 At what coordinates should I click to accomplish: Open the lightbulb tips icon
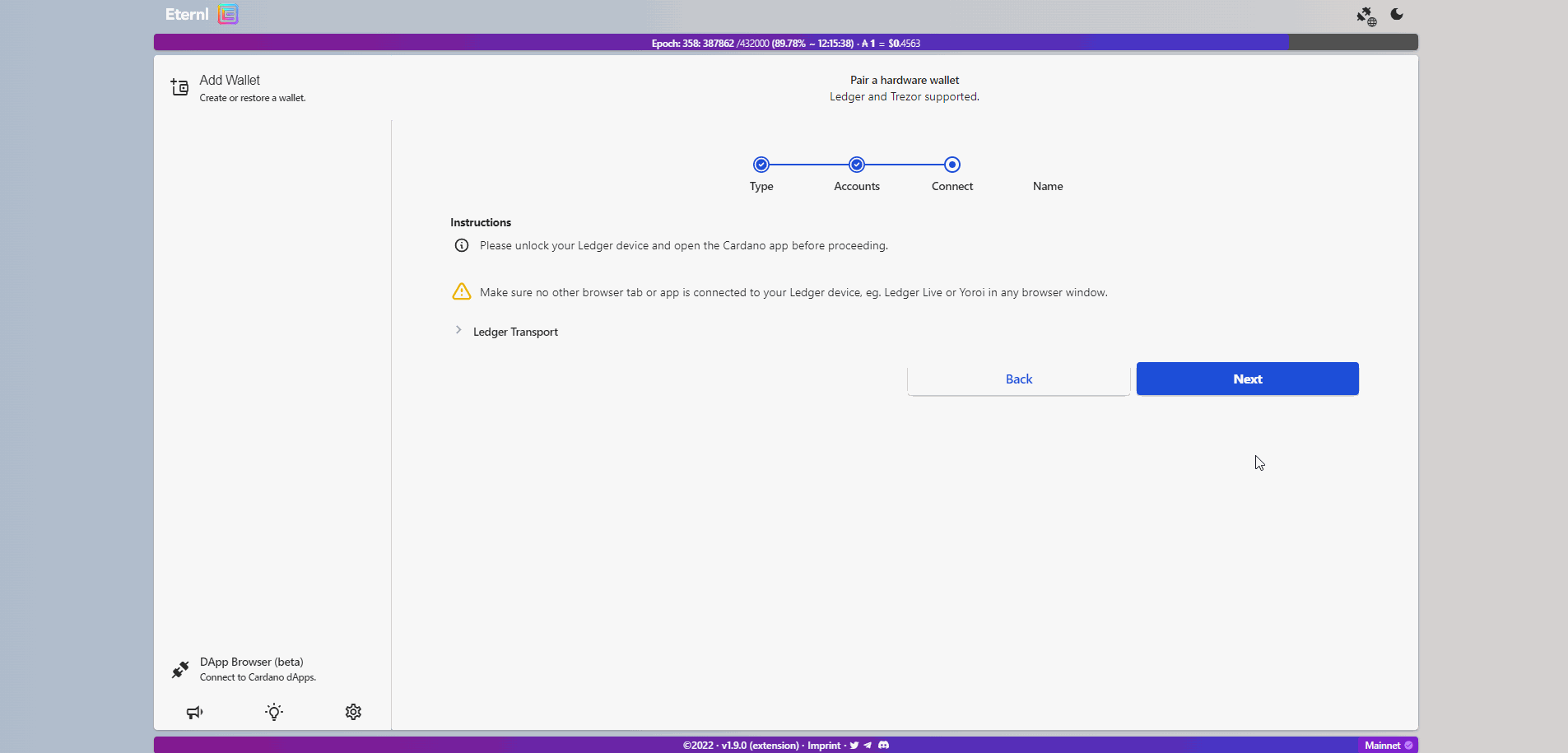(274, 712)
